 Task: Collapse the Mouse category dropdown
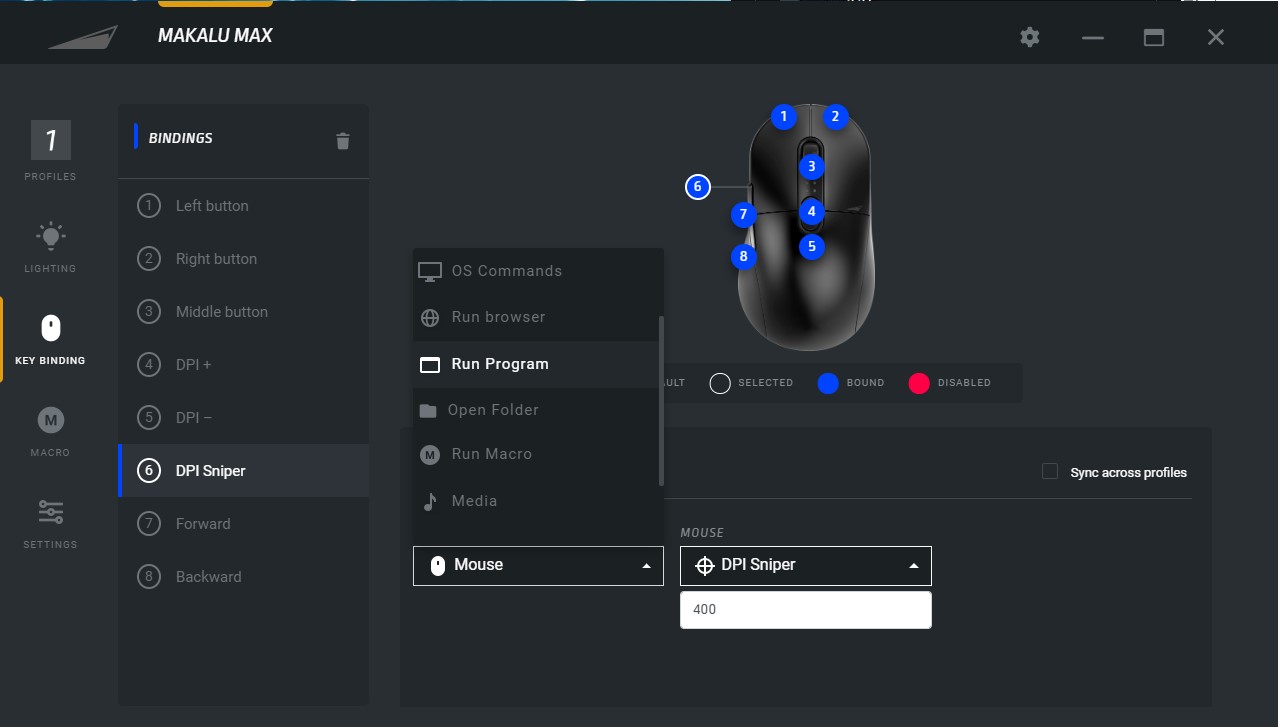[x=538, y=565]
